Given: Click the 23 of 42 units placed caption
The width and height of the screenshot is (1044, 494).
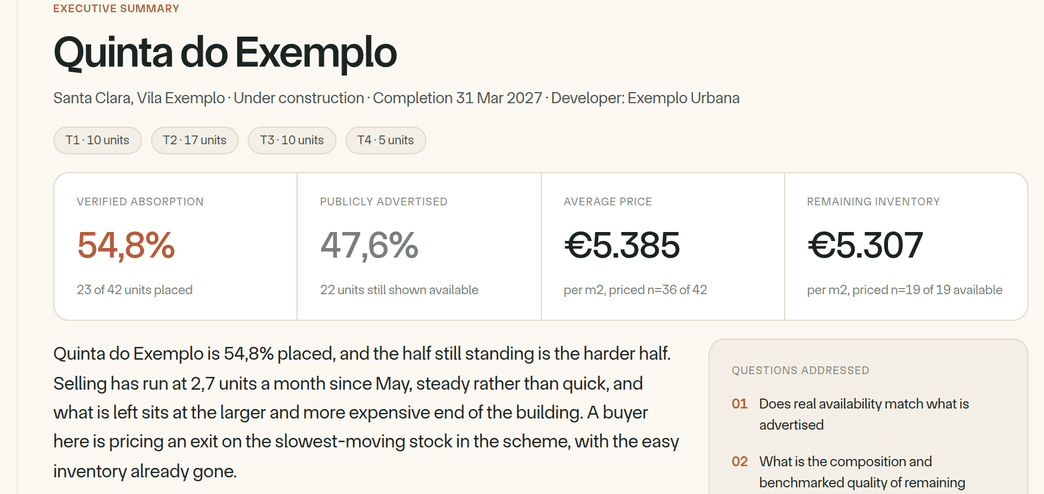Looking at the screenshot, I should [134, 290].
